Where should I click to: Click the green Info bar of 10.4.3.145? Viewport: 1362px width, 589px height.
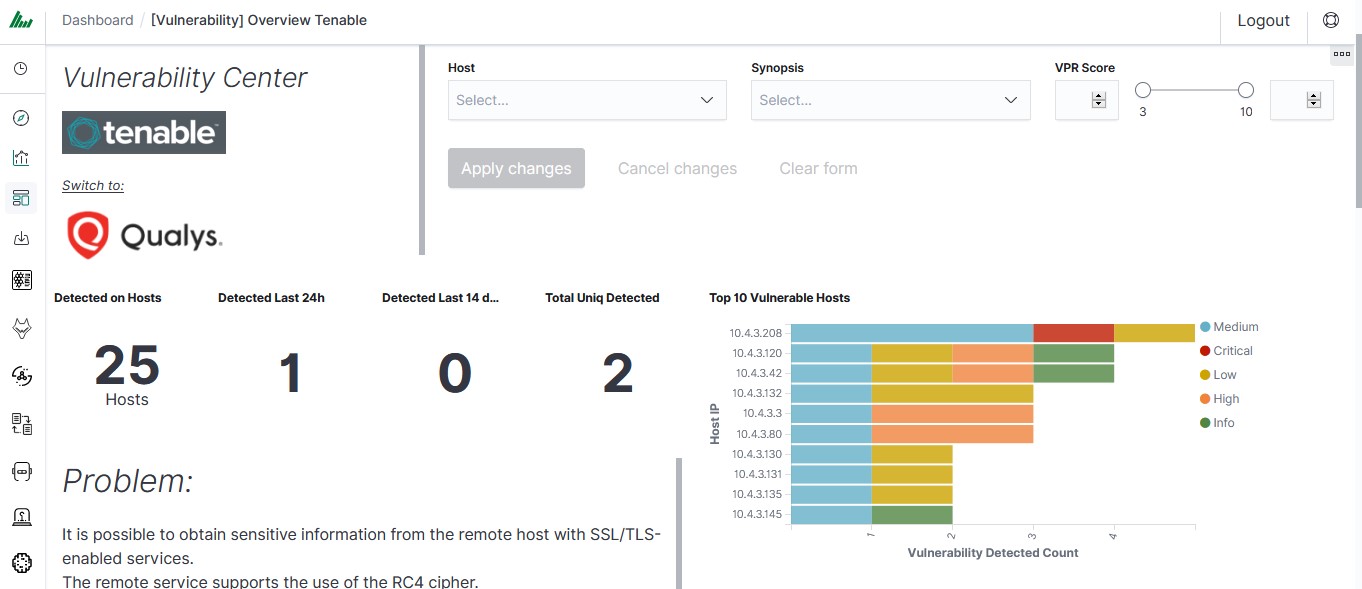coord(912,515)
